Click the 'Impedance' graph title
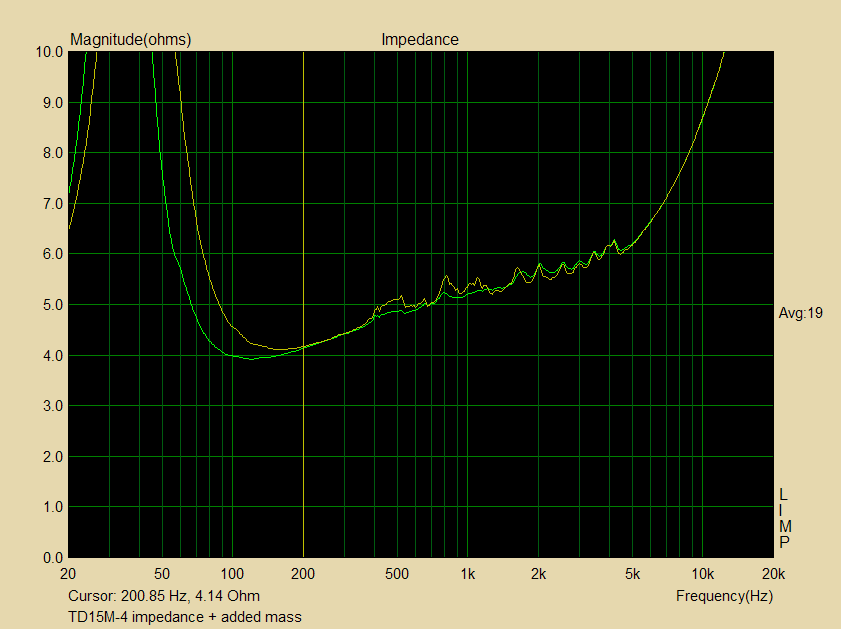The width and height of the screenshot is (841, 629). (x=420, y=40)
